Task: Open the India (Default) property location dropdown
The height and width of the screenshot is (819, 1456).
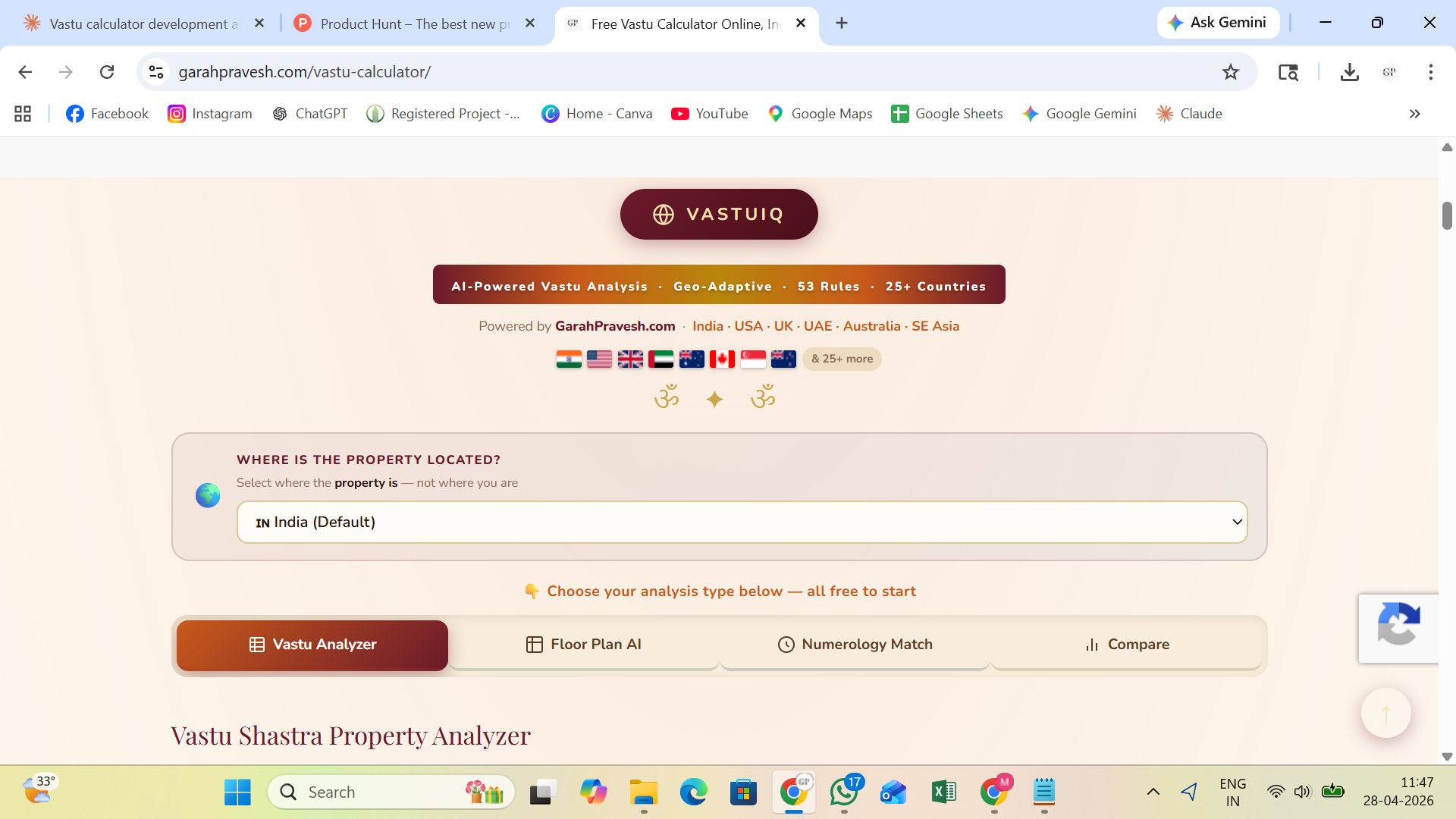Action: click(x=742, y=522)
